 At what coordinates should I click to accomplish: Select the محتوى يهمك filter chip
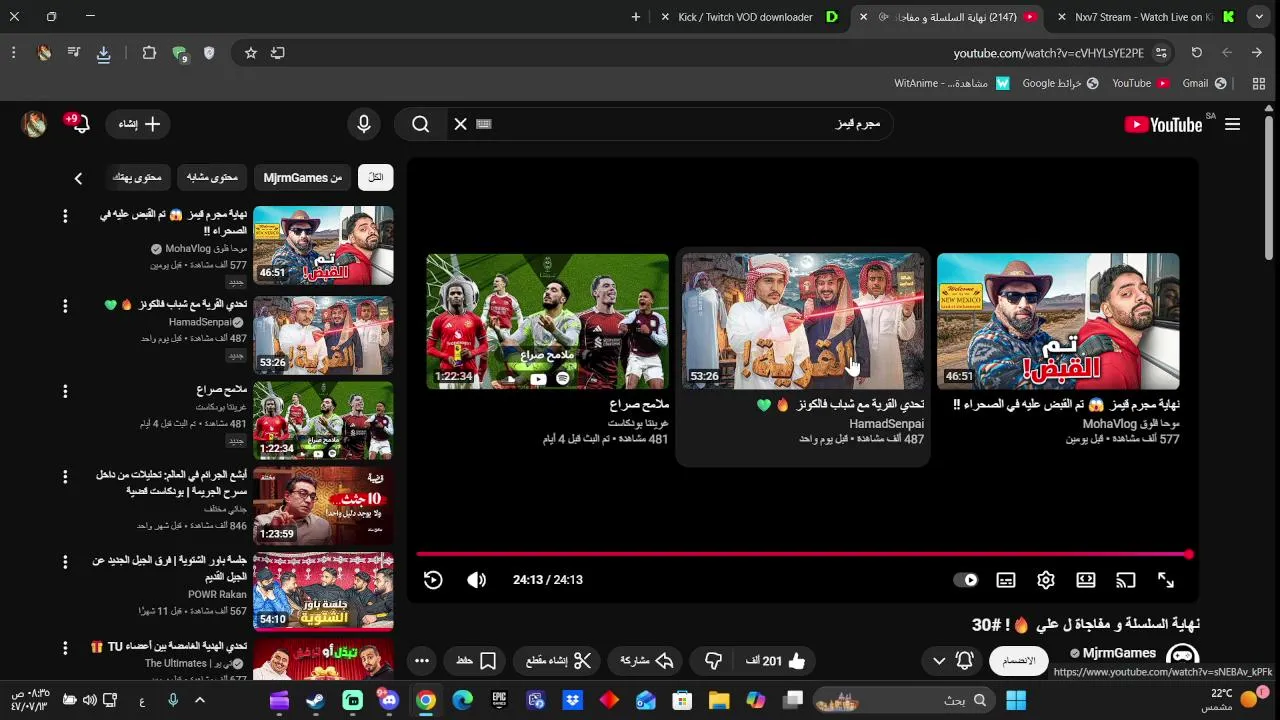[137, 177]
